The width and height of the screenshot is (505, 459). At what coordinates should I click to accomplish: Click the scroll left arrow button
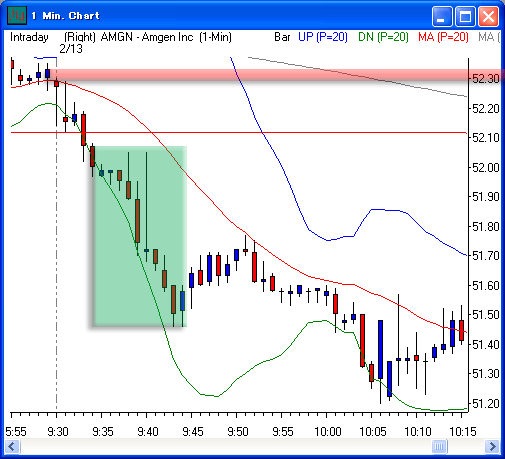pos(12,446)
